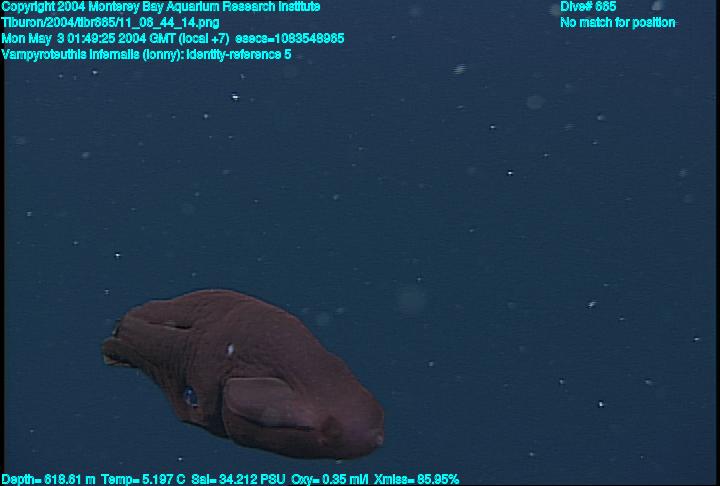Image resolution: width=720 pixels, height=486 pixels.
Task: Click the 'Dive# 665' label
Action: coord(588,7)
